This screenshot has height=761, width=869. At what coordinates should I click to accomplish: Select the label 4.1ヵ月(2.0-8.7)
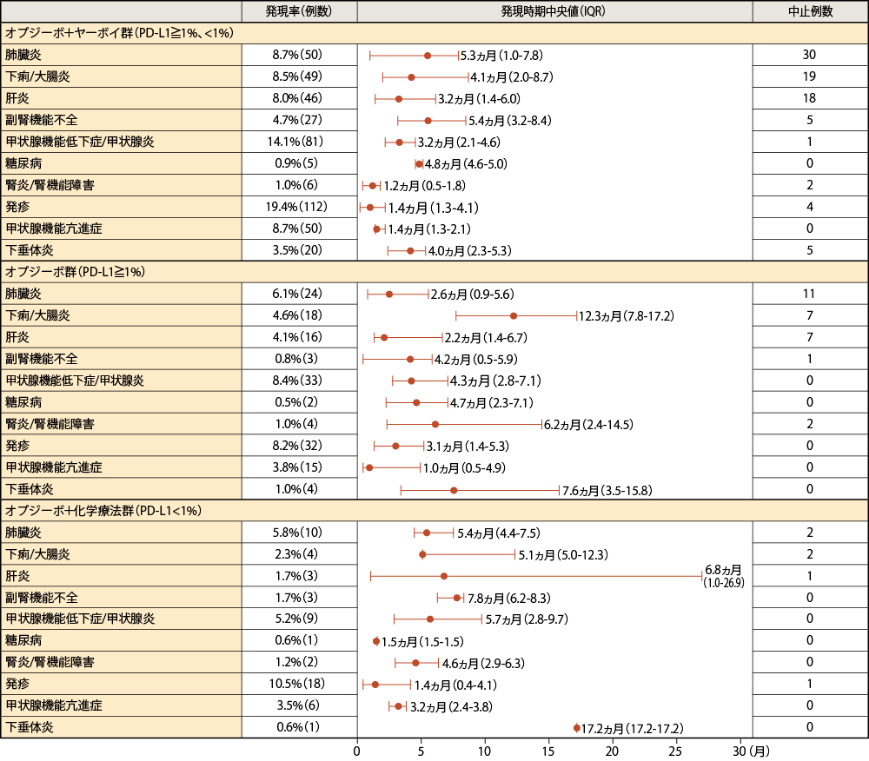[512, 77]
